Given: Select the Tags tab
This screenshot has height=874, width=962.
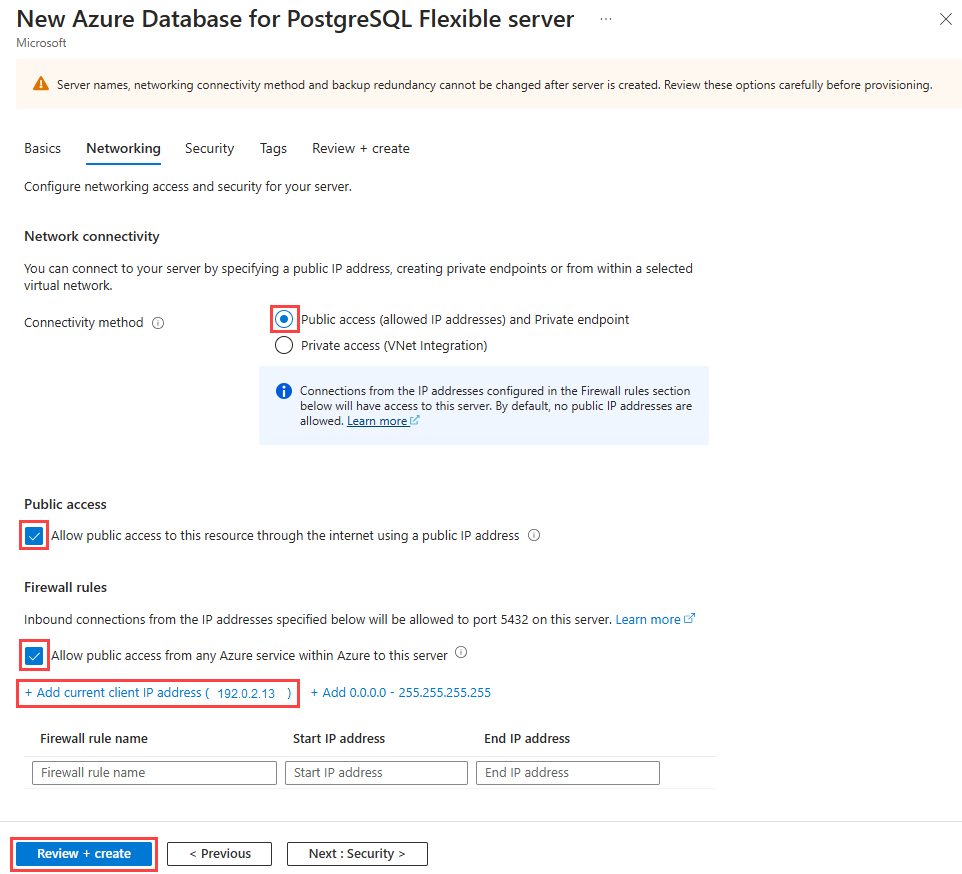Looking at the screenshot, I should 273,148.
